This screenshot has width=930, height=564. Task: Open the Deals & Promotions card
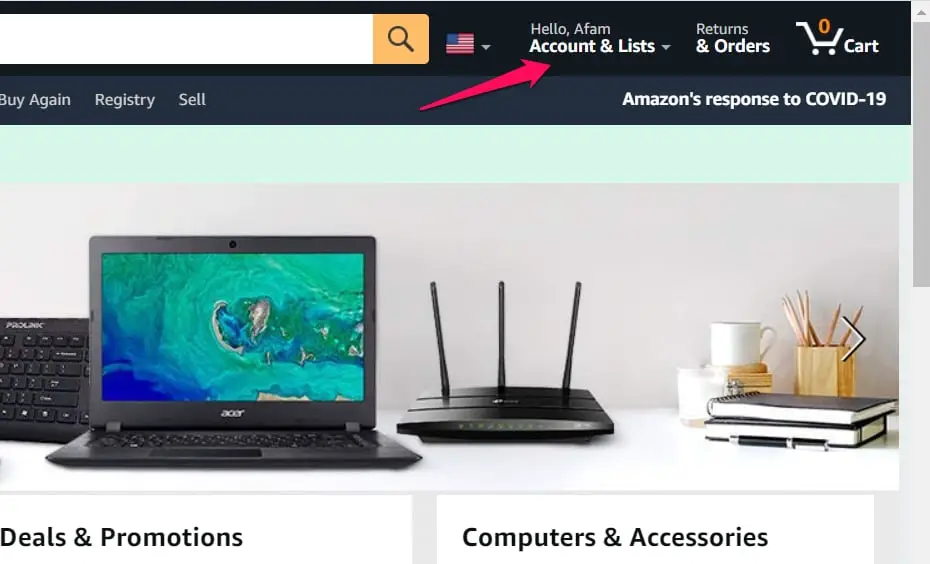click(206, 530)
